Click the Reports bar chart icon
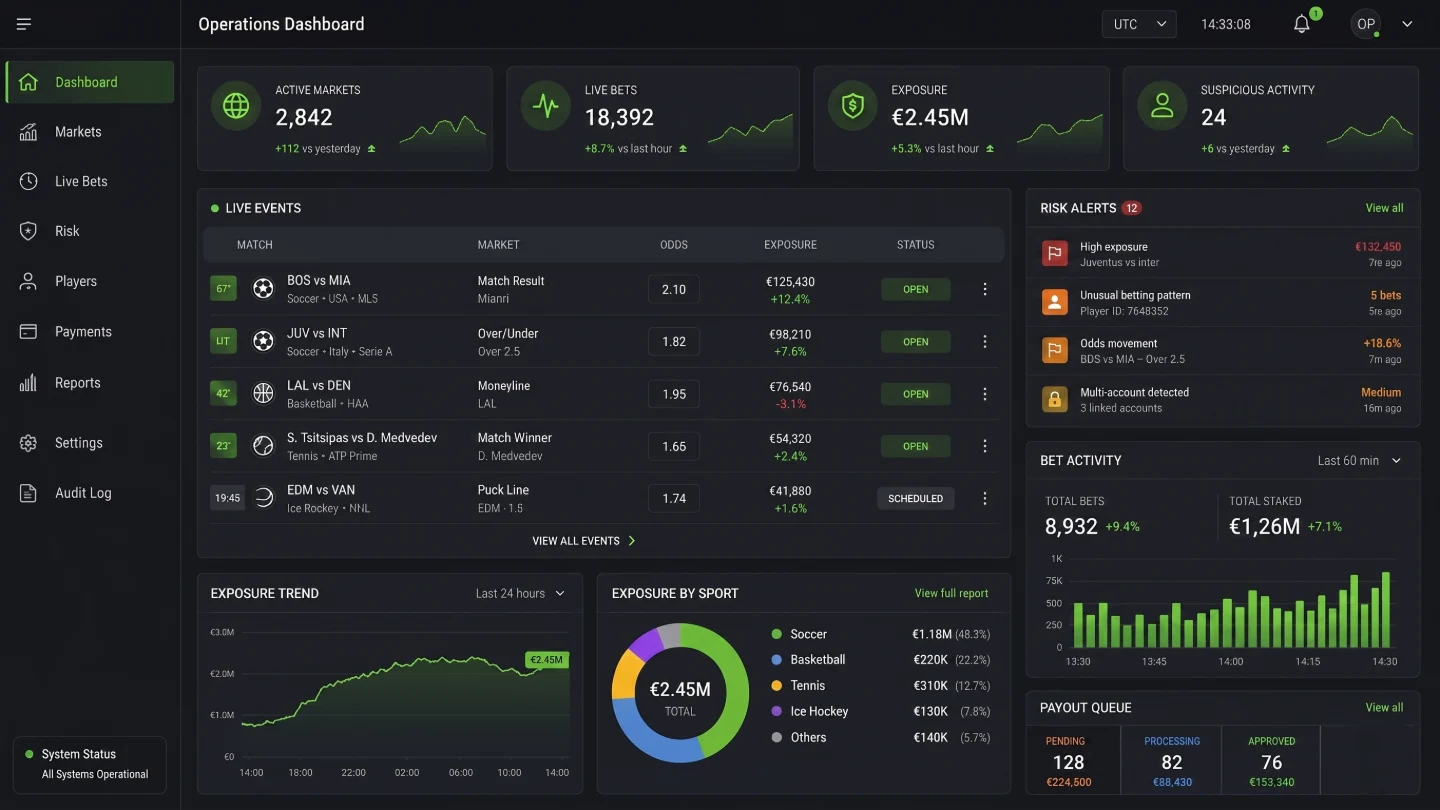The image size is (1440, 810). [28, 383]
